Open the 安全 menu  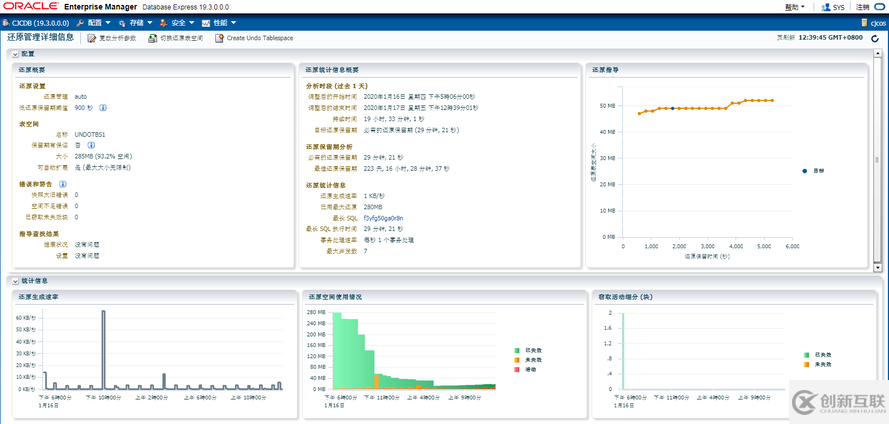pos(177,23)
